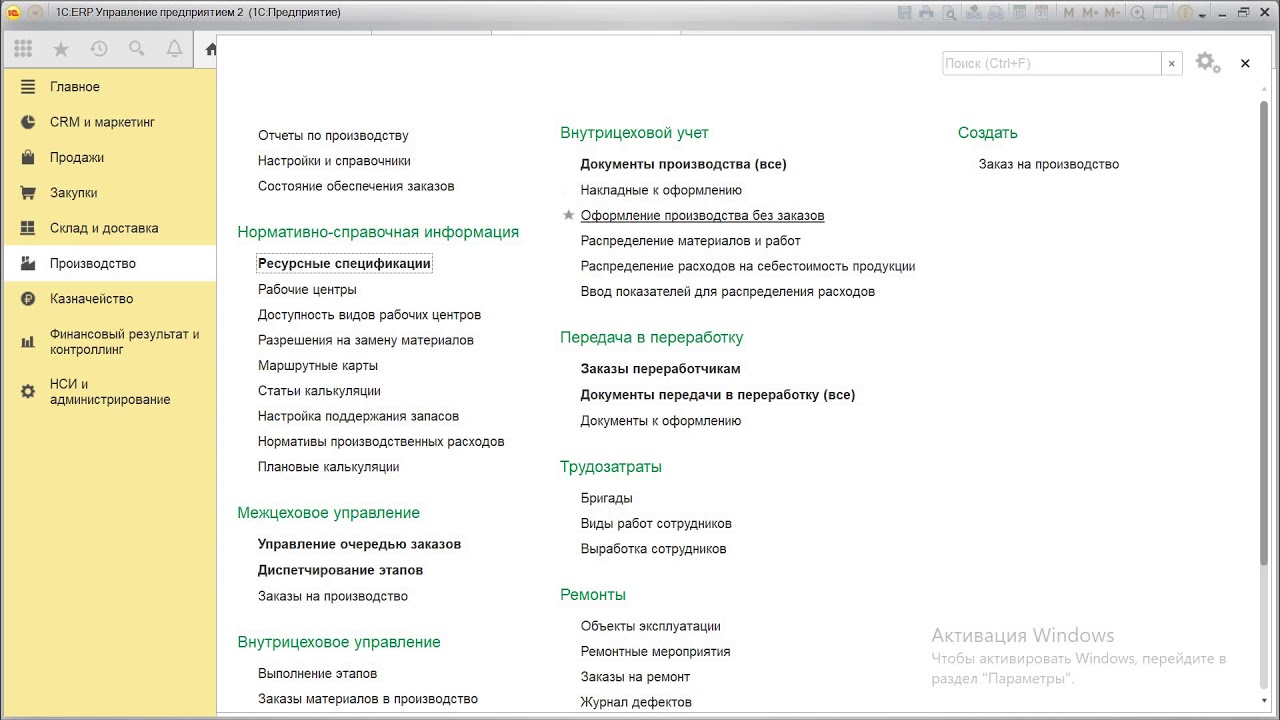Open Рабочие центры

click(307, 289)
